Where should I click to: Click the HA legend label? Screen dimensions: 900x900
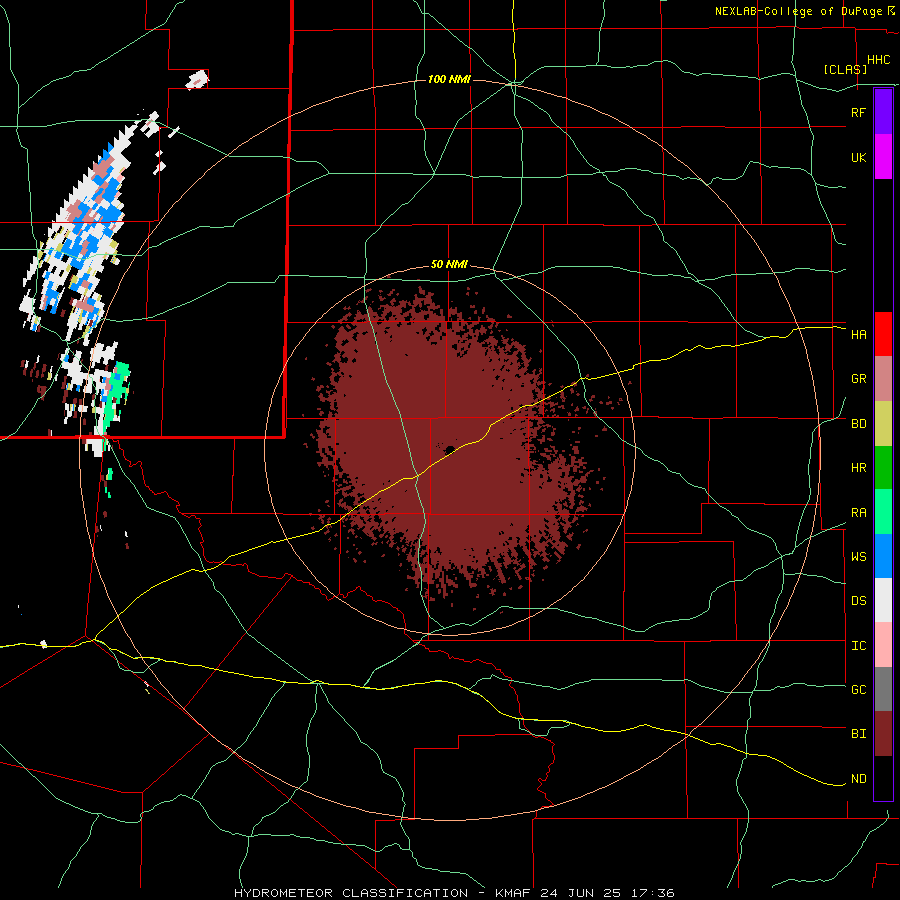tap(858, 335)
